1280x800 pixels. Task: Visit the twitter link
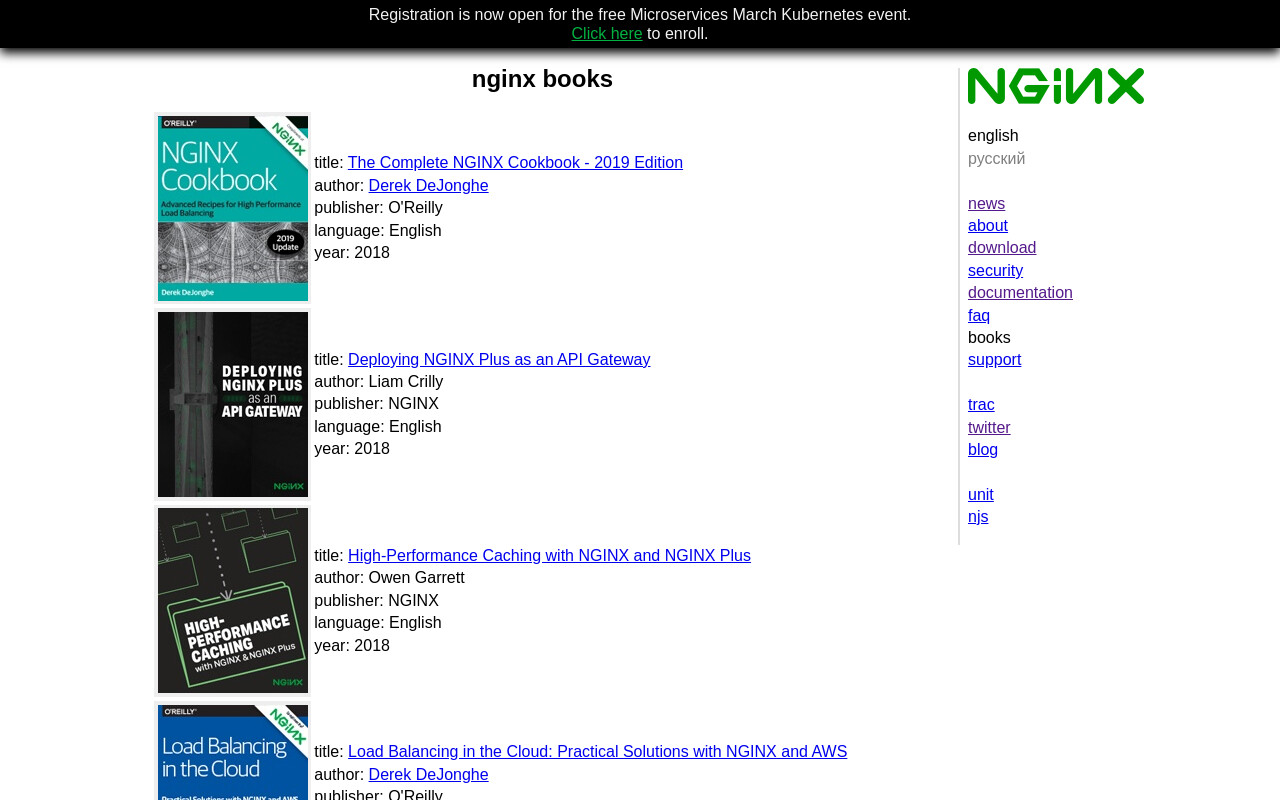(989, 428)
